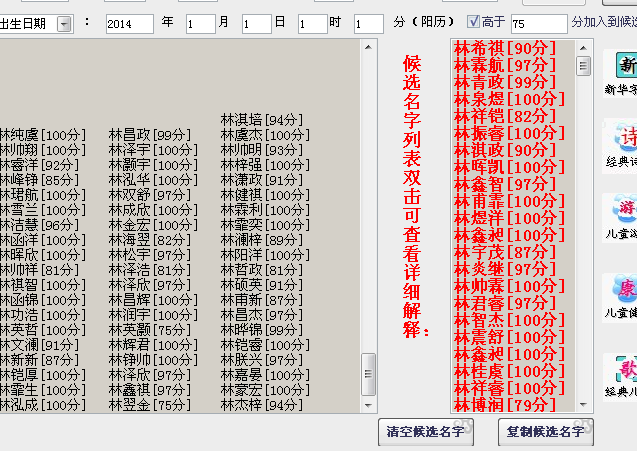The image size is (637, 451).
Task: Click the 清空候选名字 button
Action: click(426, 431)
